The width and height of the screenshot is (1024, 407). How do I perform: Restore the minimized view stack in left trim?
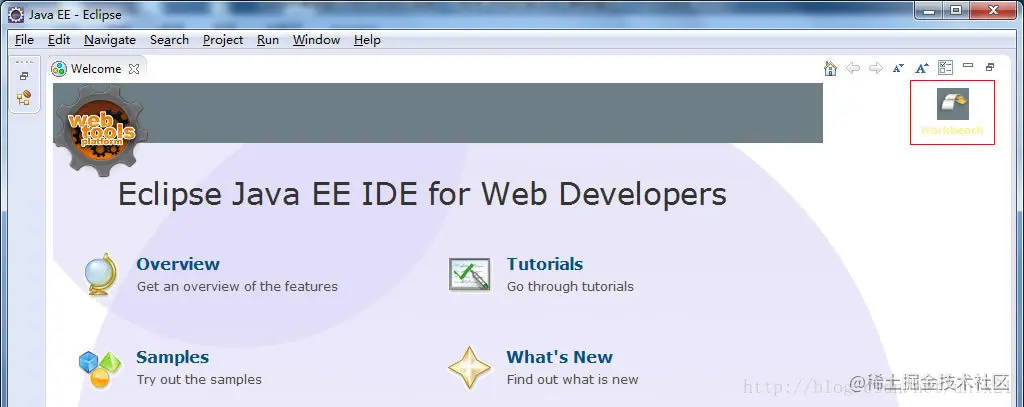[24, 76]
